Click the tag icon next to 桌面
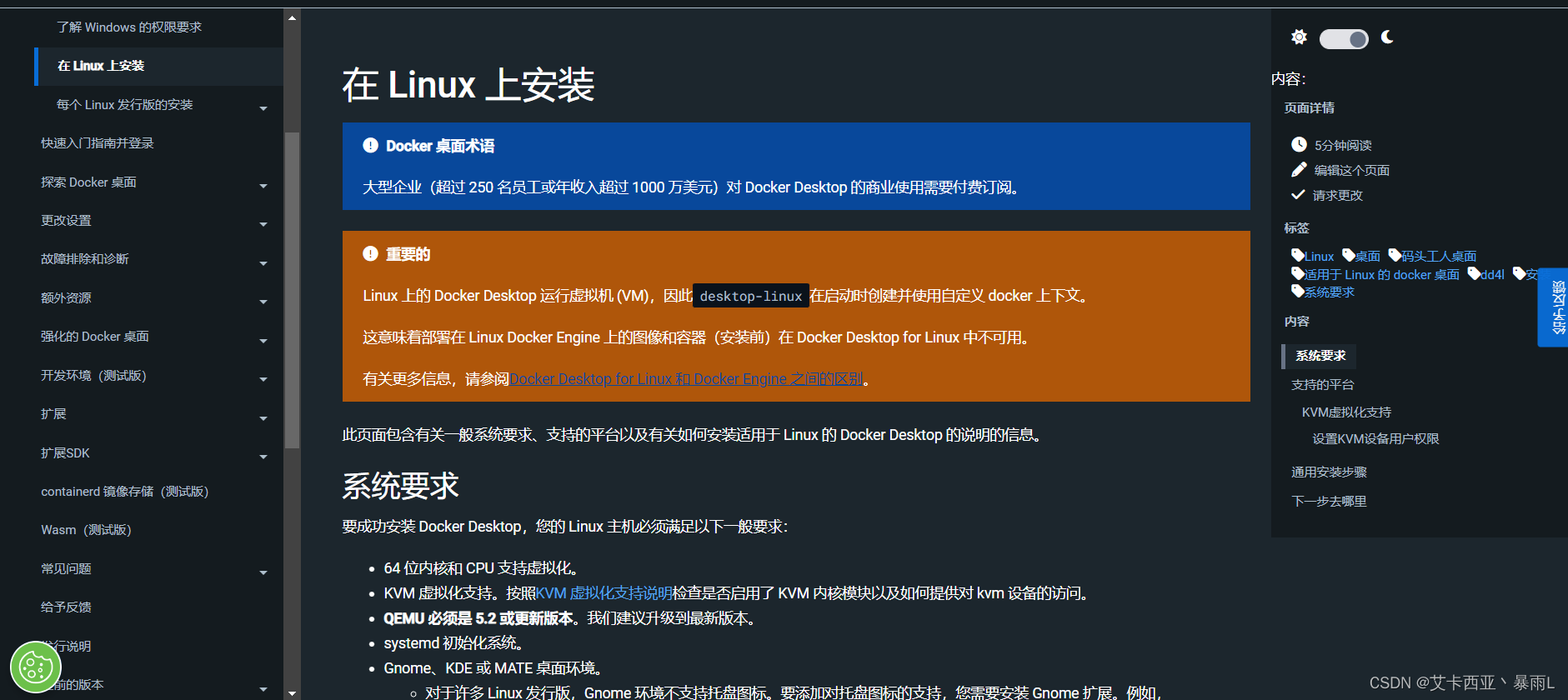1568x700 pixels. pos(1349,255)
